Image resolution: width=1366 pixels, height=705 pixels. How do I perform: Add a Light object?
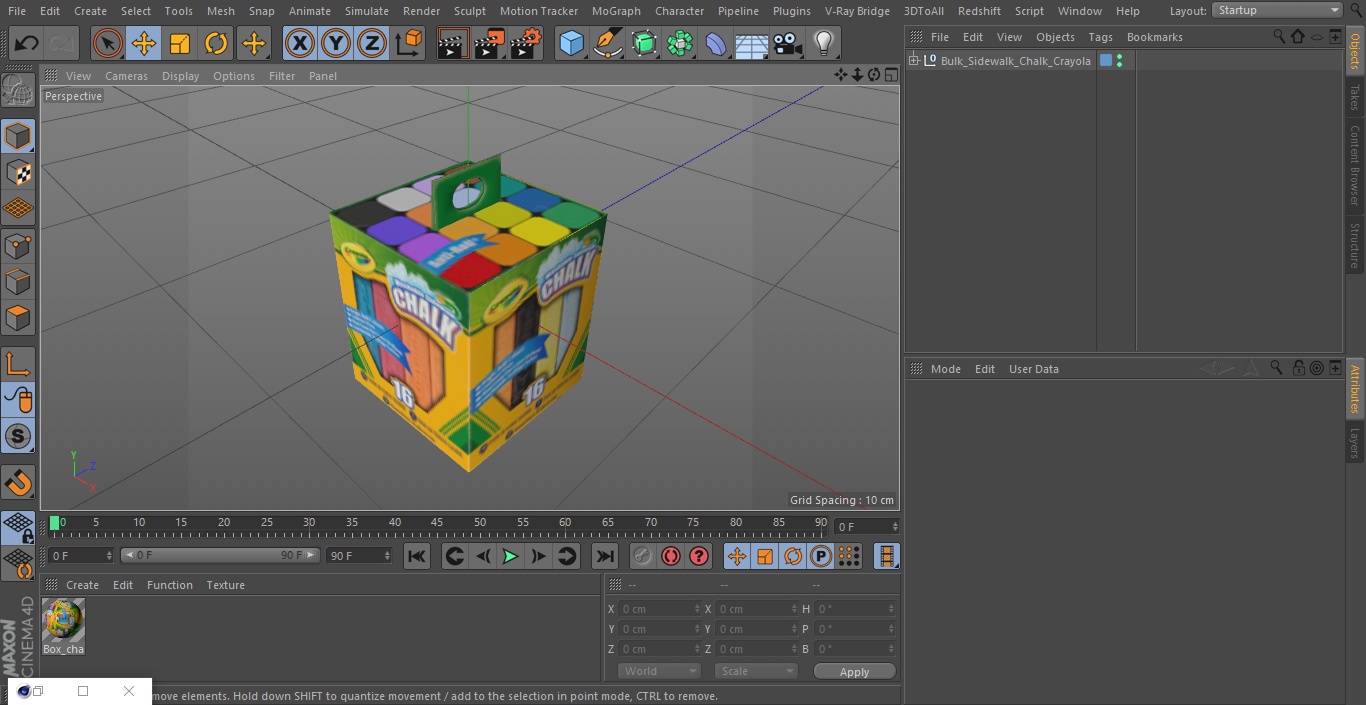[x=824, y=43]
